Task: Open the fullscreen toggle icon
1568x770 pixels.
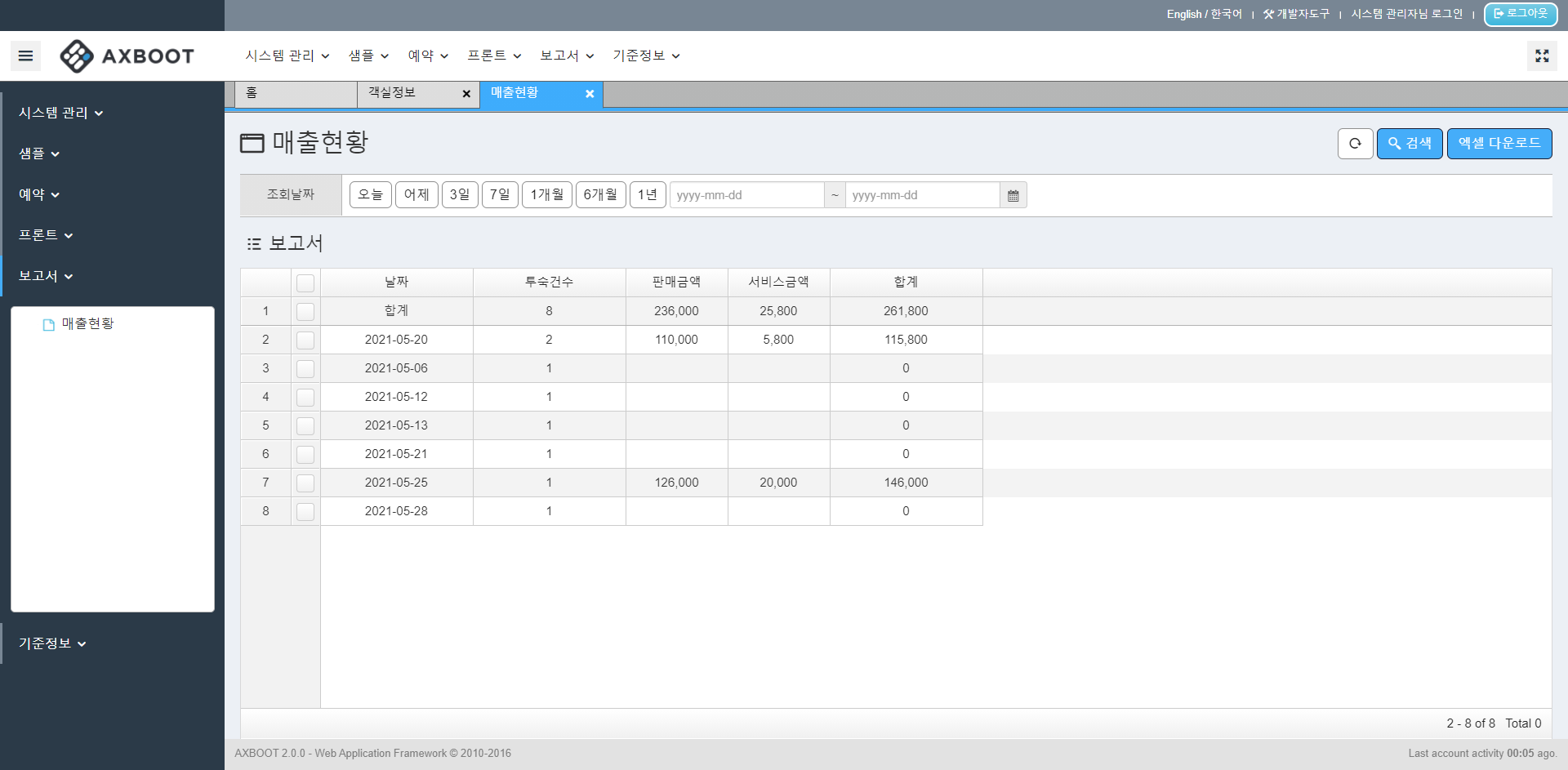Action: click(1542, 56)
